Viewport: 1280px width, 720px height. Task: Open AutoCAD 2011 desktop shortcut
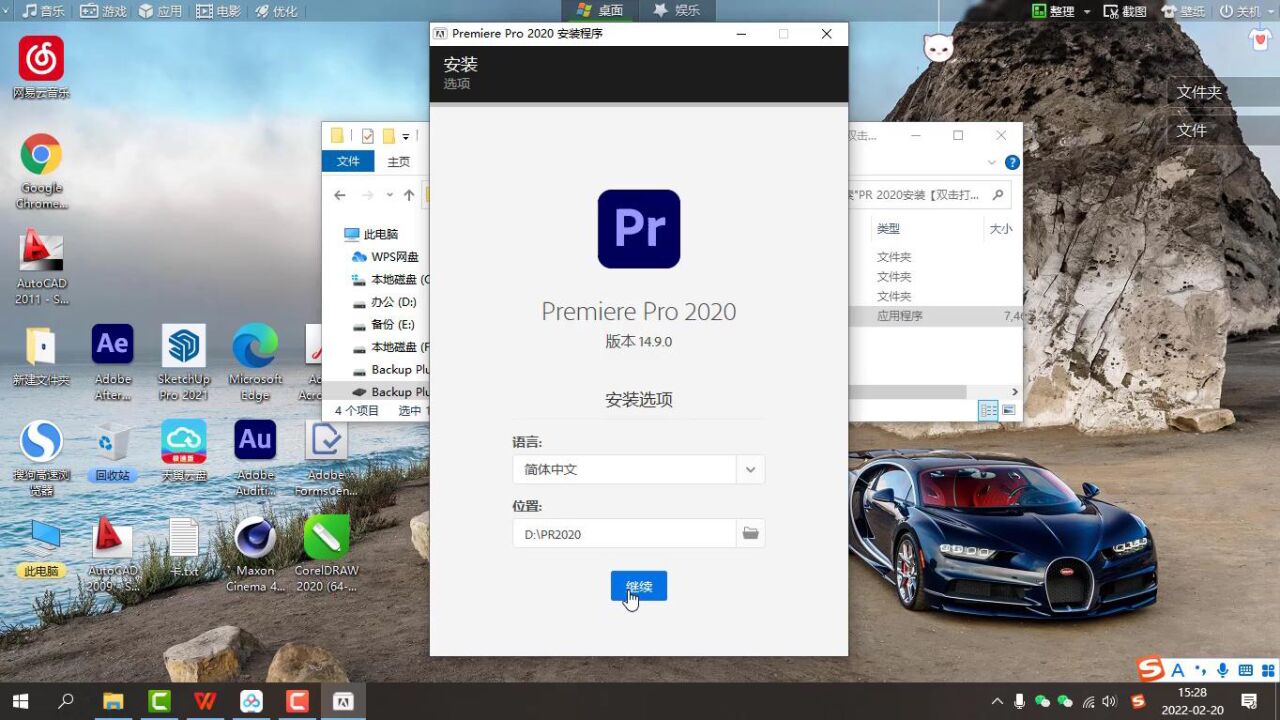[x=41, y=268]
